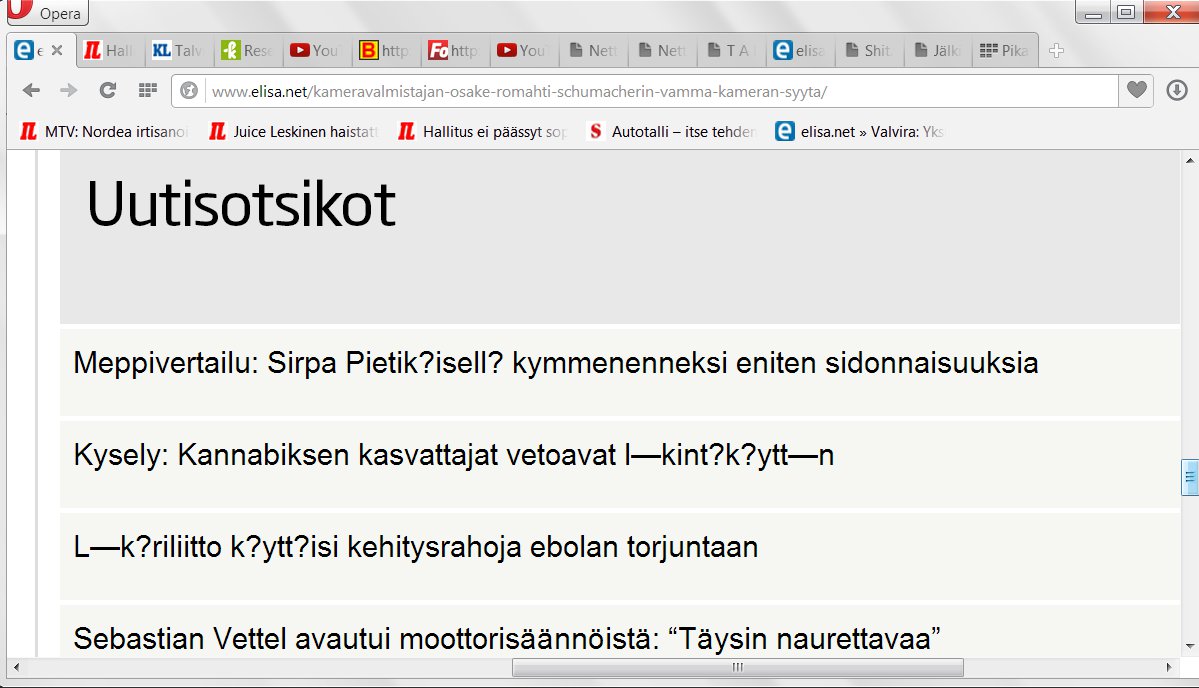Image resolution: width=1199 pixels, height=688 pixels.
Task: Click the forward navigation arrow
Action: click(x=69, y=91)
